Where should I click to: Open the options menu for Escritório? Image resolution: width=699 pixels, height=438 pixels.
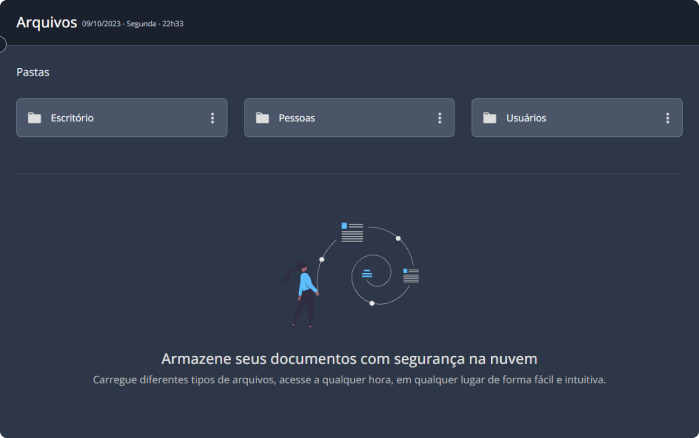[212, 118]
